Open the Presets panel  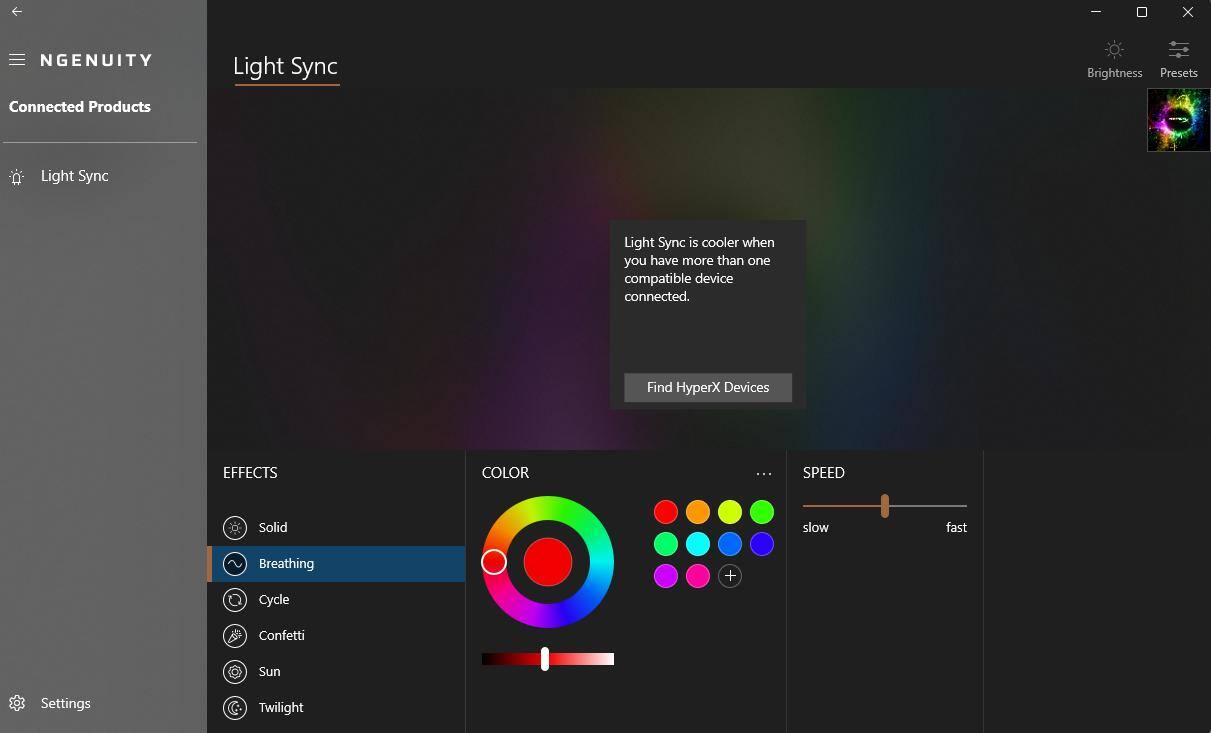(x=1178, y=59)
